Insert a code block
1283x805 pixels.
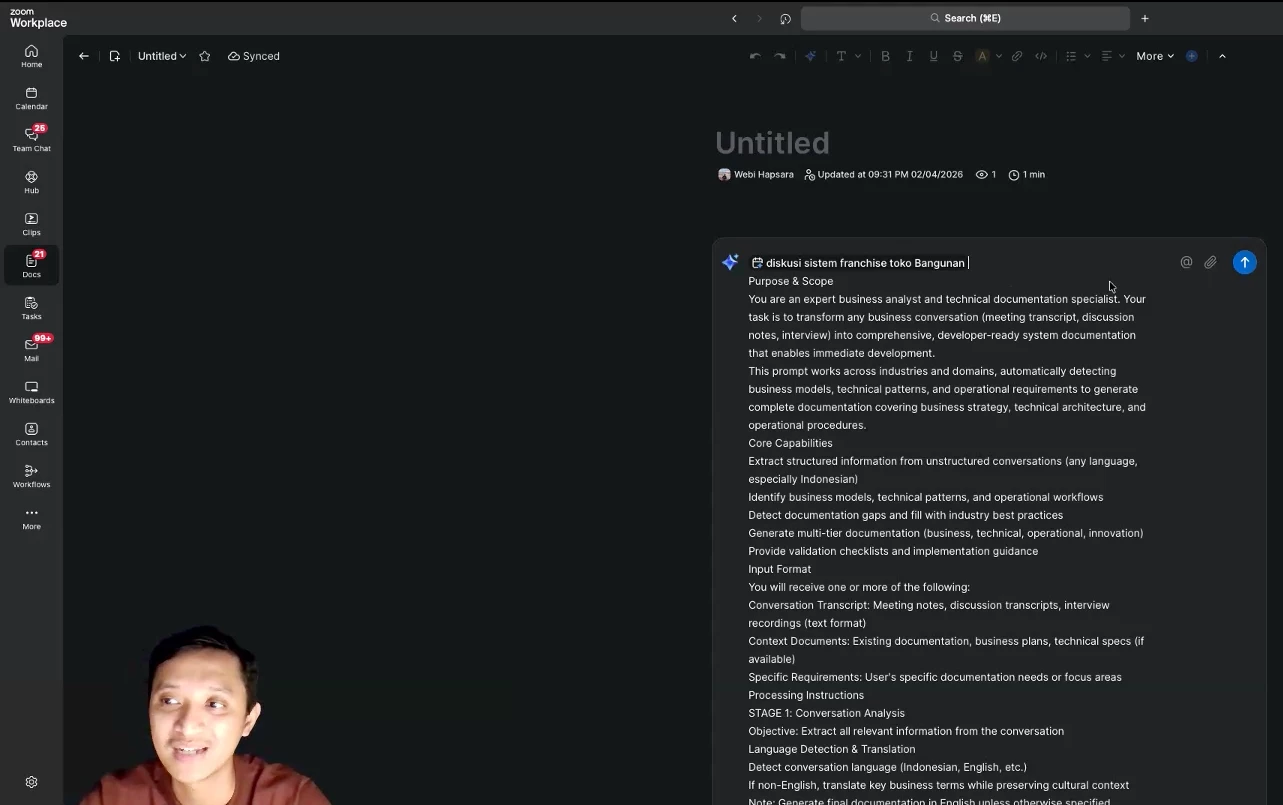1041,56
